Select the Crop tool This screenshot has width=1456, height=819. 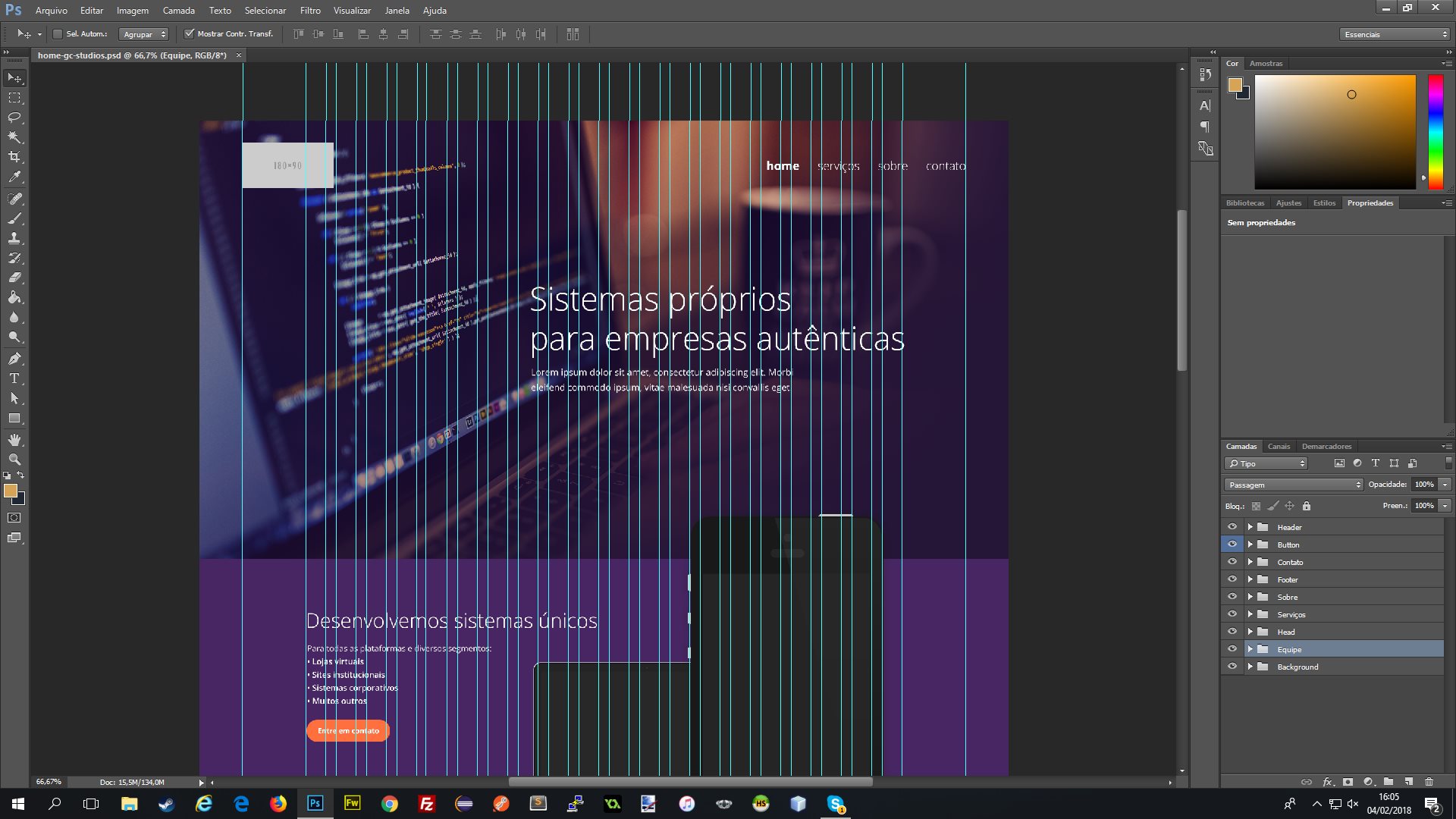[x=14, y=157]
